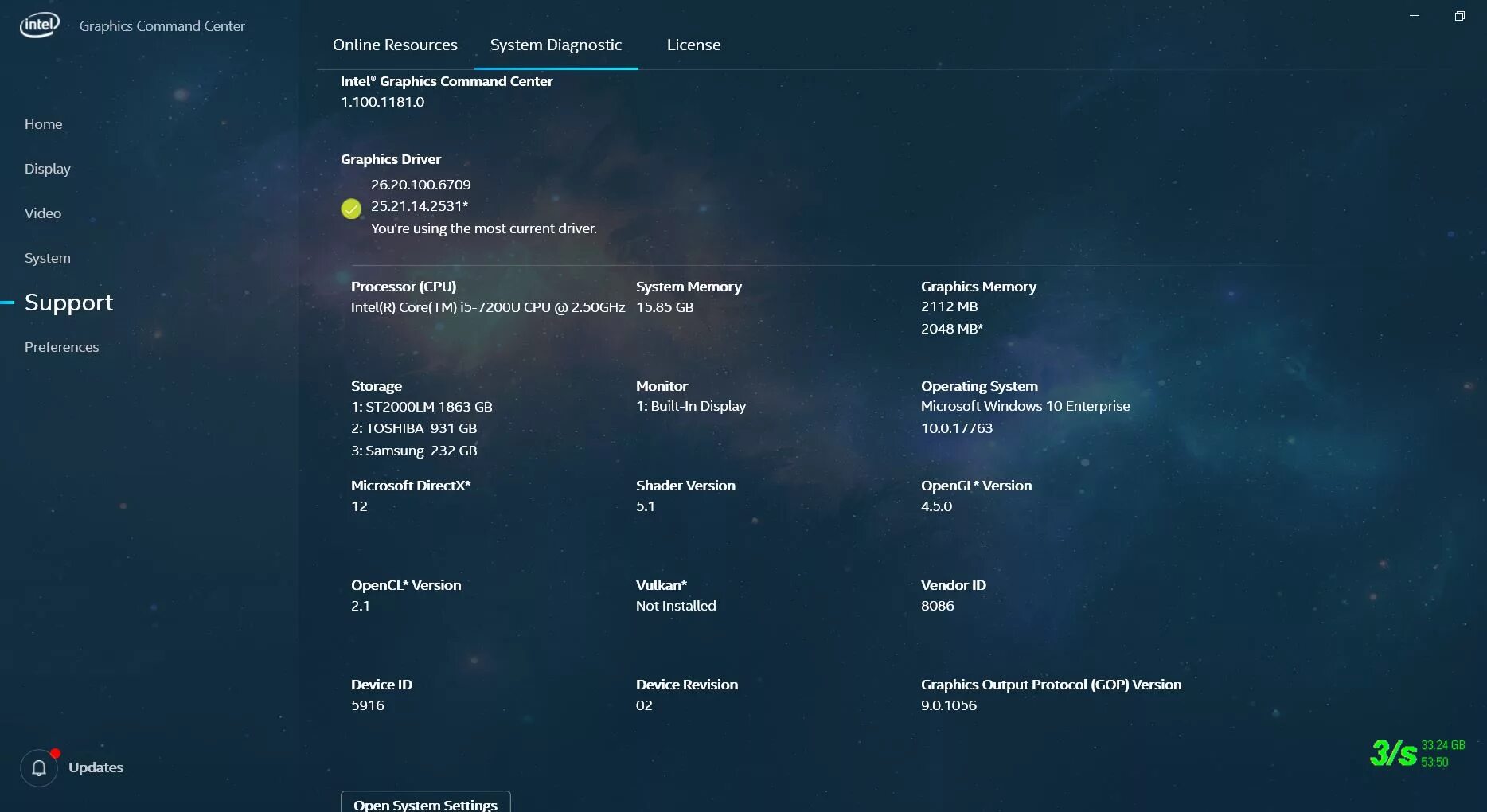Viewport: 1487px width, 812px height.
Task: Click OpenGL* Version value 4.5.0
Action: click(937, 506)
